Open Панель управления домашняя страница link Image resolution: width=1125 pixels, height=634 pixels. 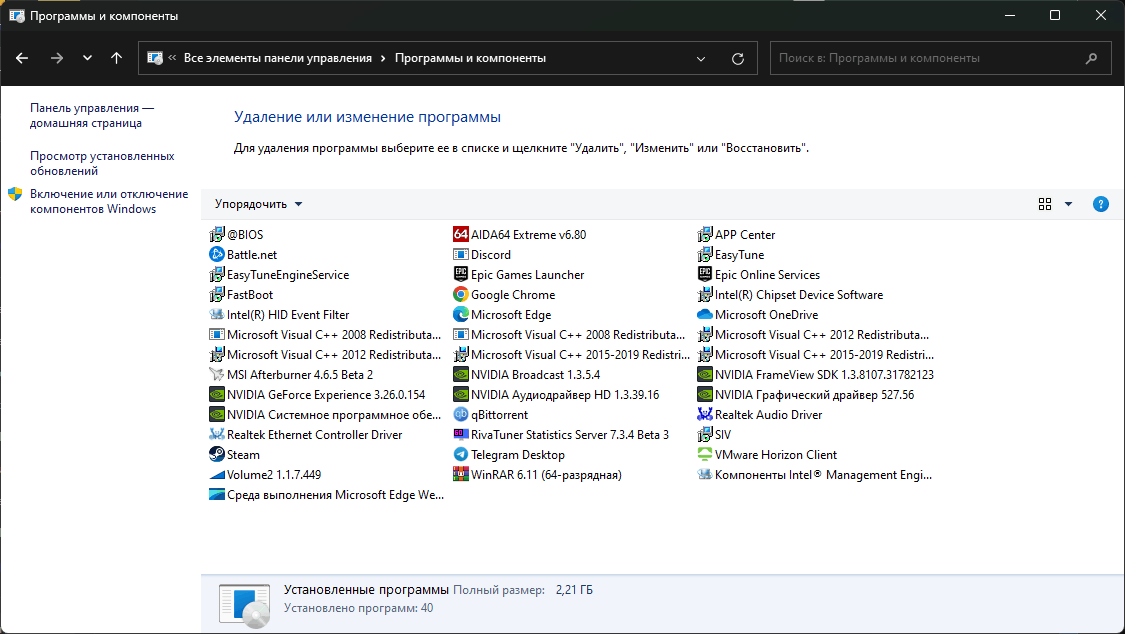[92, 115]
